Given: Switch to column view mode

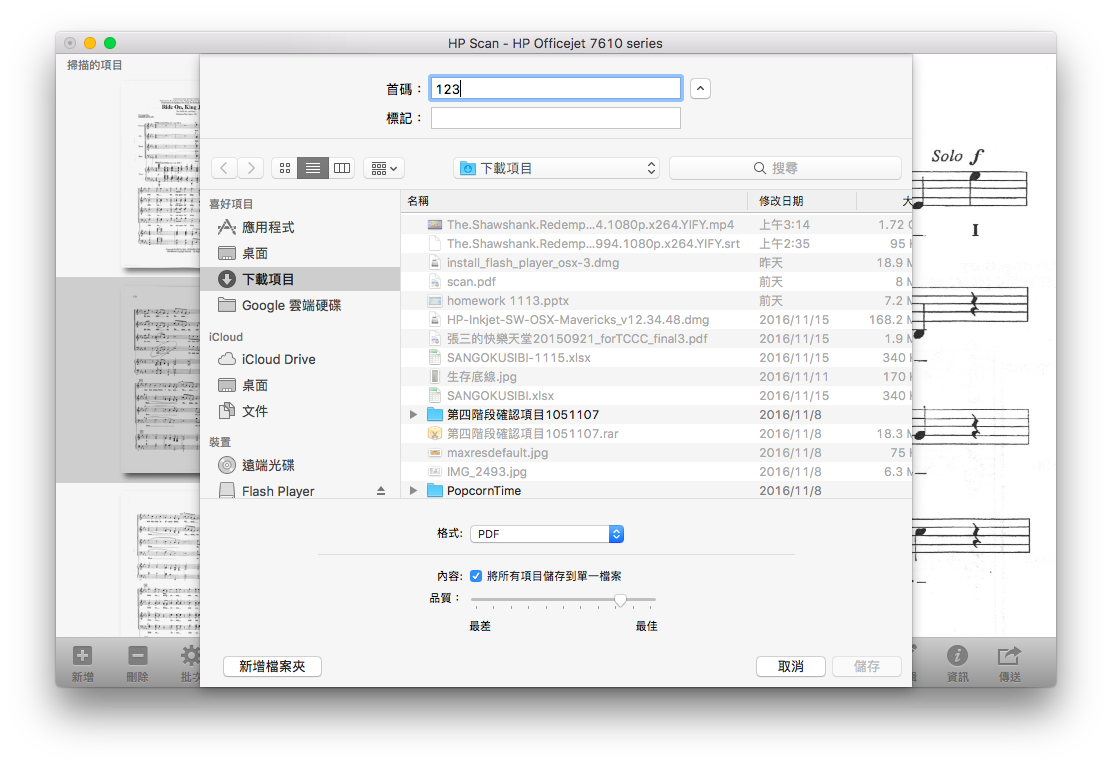Looking at the screenshot, I should pyautogui.click(x=342, y=168).
